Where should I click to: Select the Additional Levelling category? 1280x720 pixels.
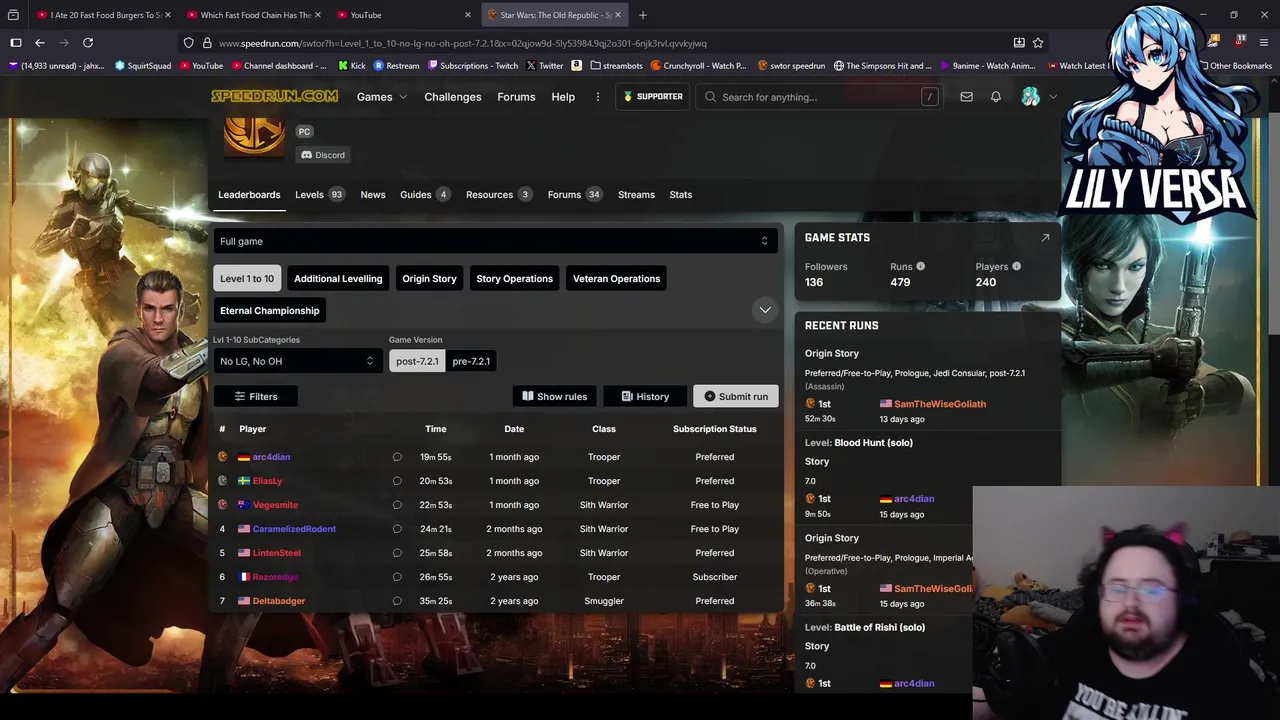click(x=338, y=279)
